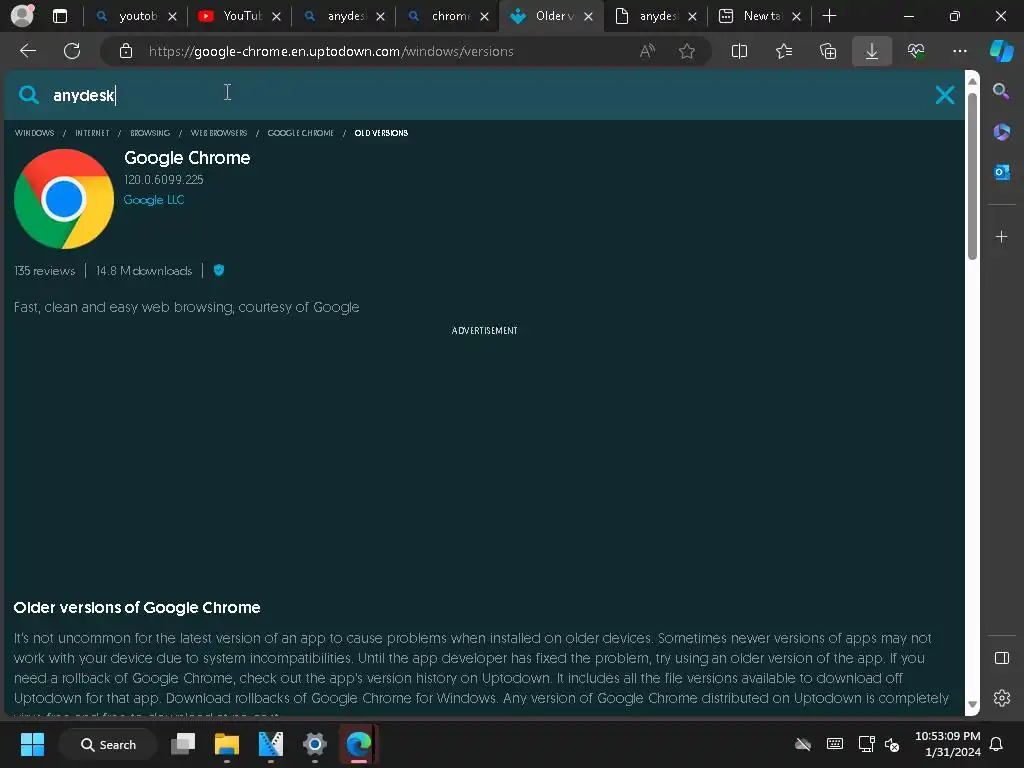Close the 'Older v' Uptodown tab
This screenshot has width=1024, height=768.
[x=588, y=17]
